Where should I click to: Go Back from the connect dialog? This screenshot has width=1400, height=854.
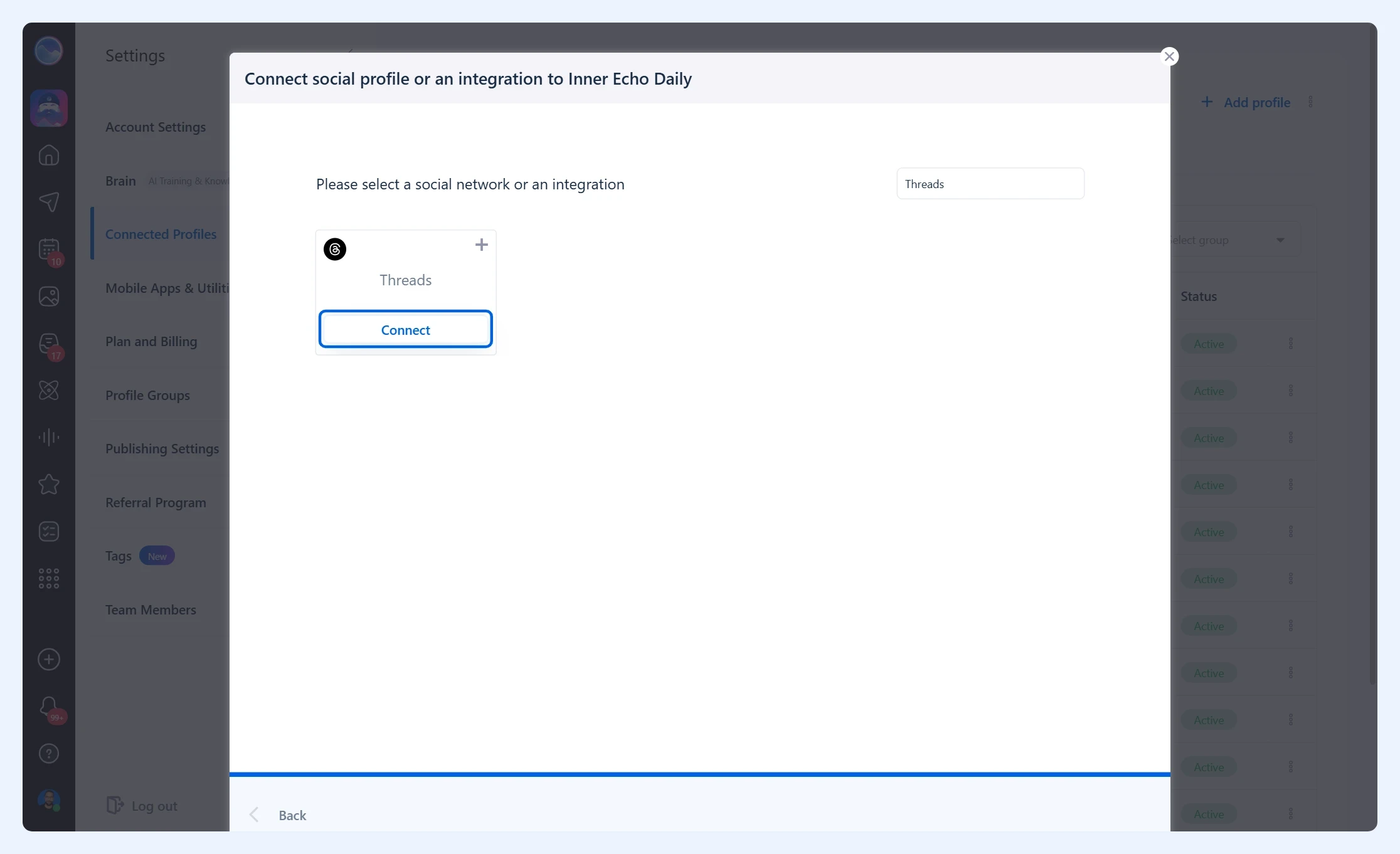(x=278, y=814)
